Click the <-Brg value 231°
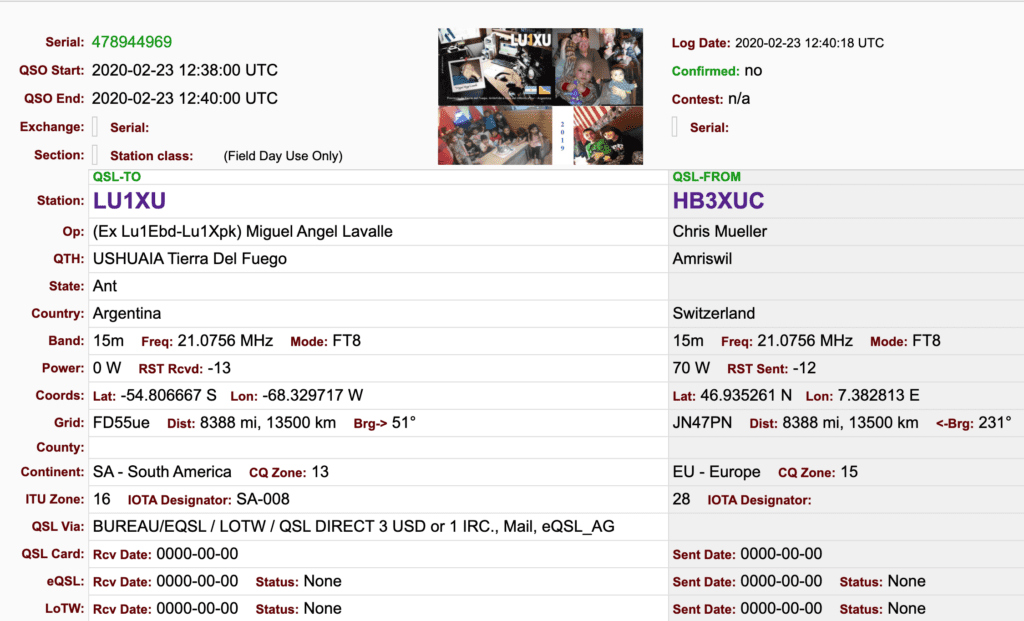Viewport: 1024px width, 621px height. pyautogui.click(x=995, y=422)
